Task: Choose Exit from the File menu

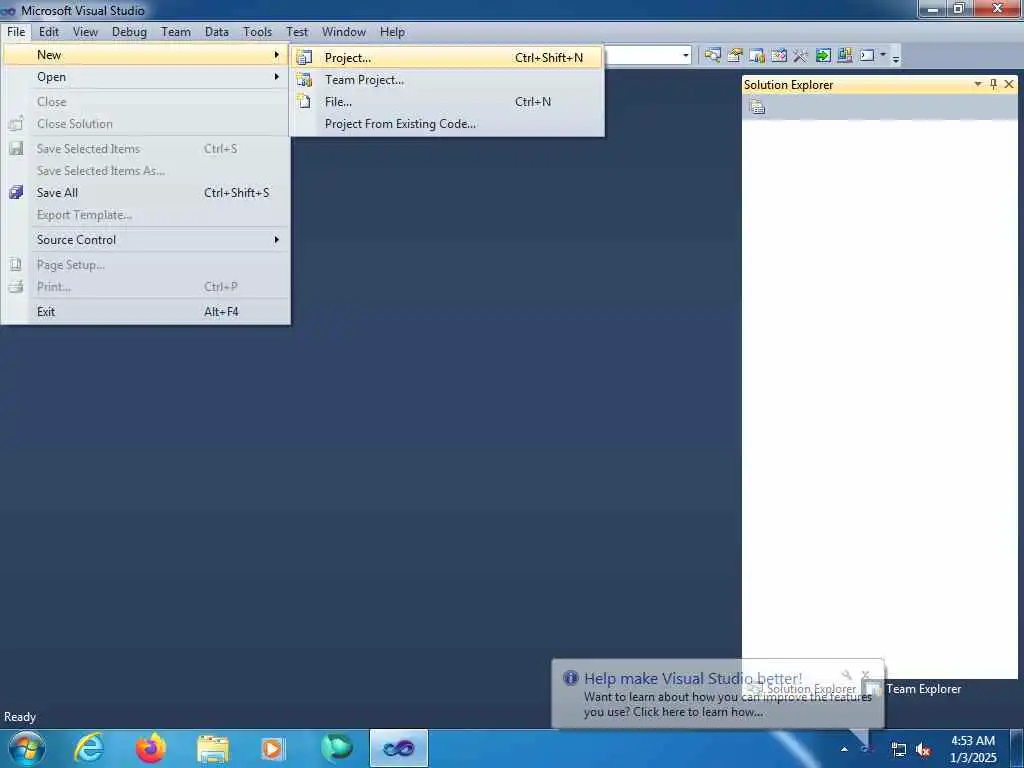Action: pos(146,312)
